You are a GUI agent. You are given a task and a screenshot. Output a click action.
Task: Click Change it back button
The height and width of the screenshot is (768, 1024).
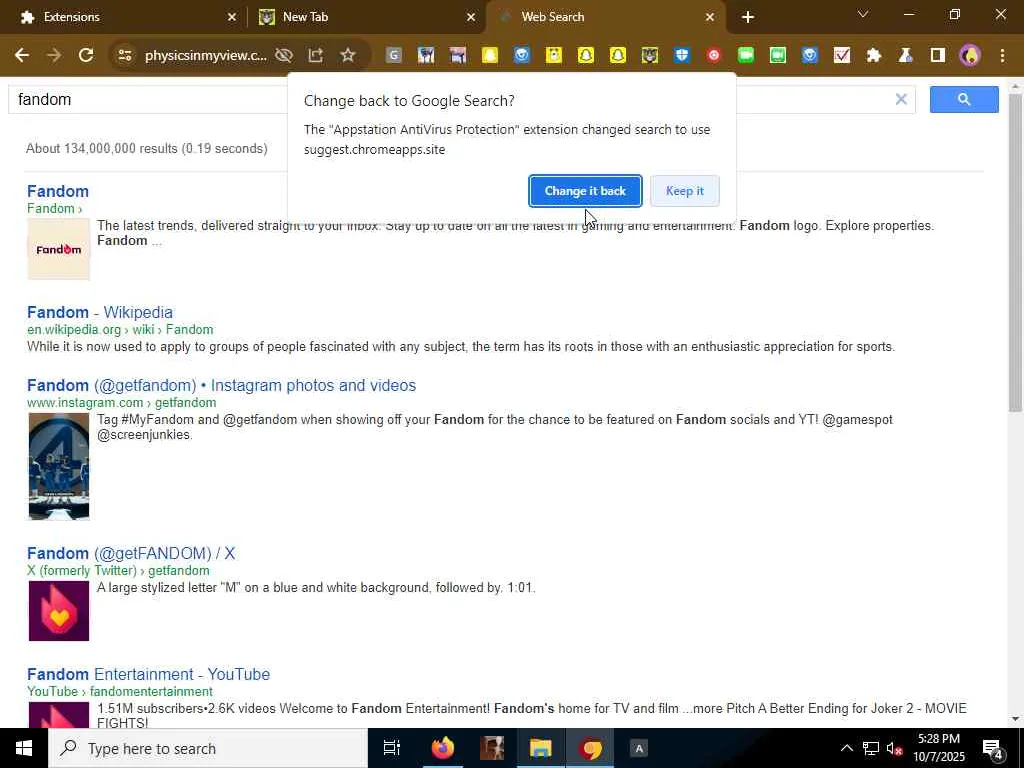pos(585,191)
